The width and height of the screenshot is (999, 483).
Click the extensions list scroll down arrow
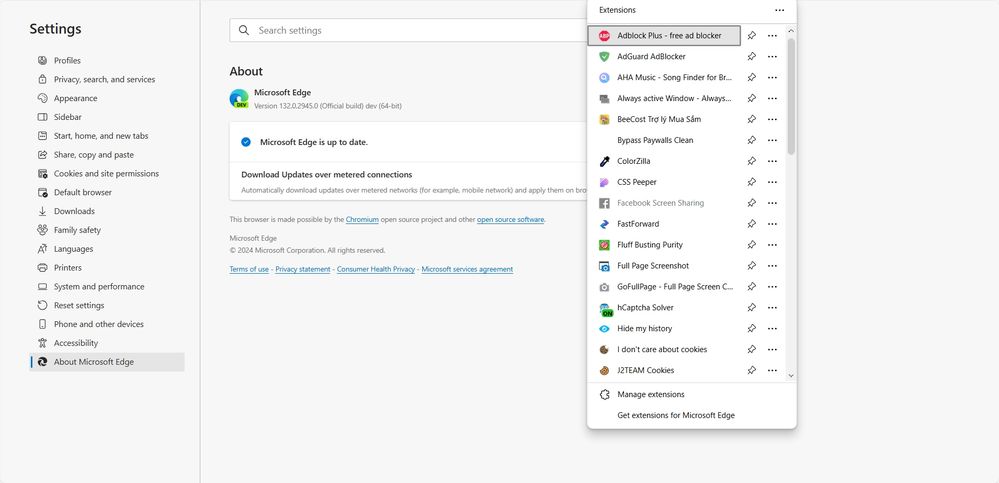coord(791,376)
